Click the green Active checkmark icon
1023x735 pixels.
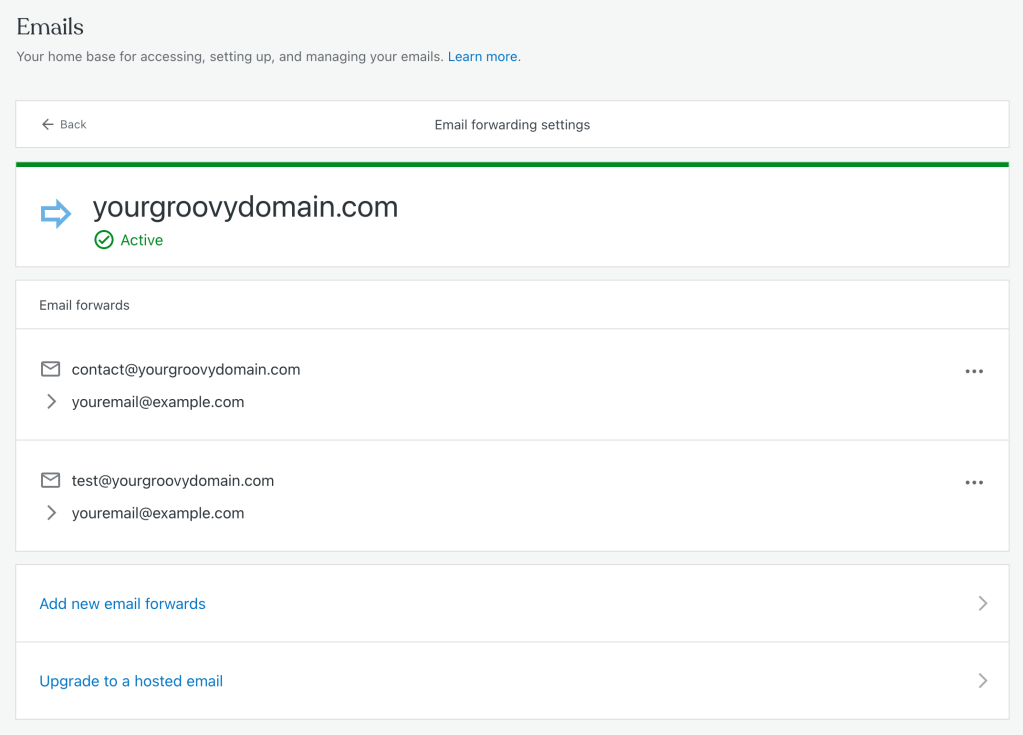104,240
